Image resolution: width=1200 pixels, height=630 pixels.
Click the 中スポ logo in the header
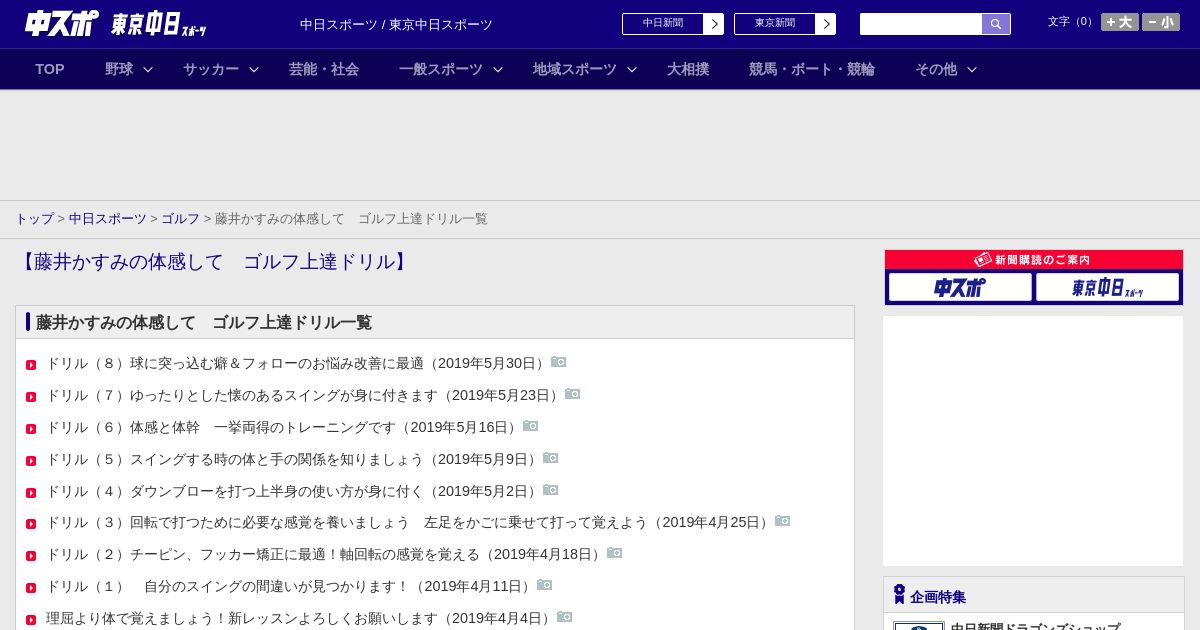click(x=62, y=23)
